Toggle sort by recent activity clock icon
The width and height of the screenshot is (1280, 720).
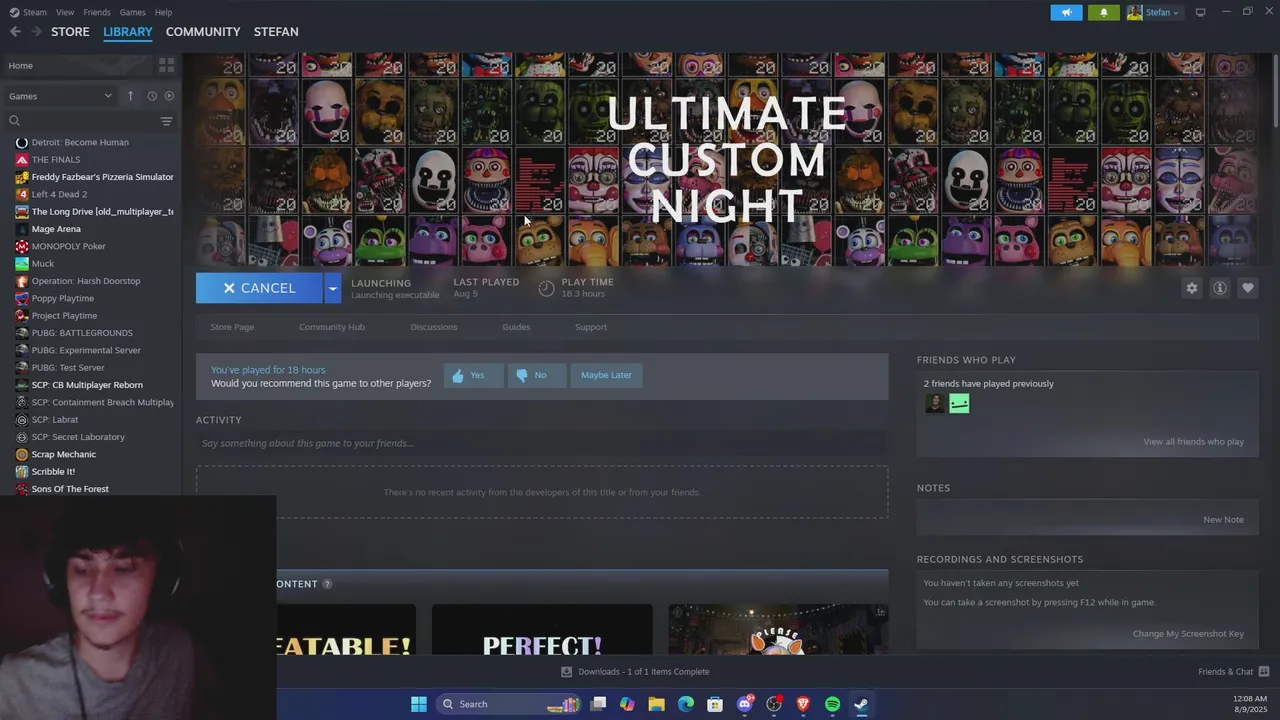point(152,96)
